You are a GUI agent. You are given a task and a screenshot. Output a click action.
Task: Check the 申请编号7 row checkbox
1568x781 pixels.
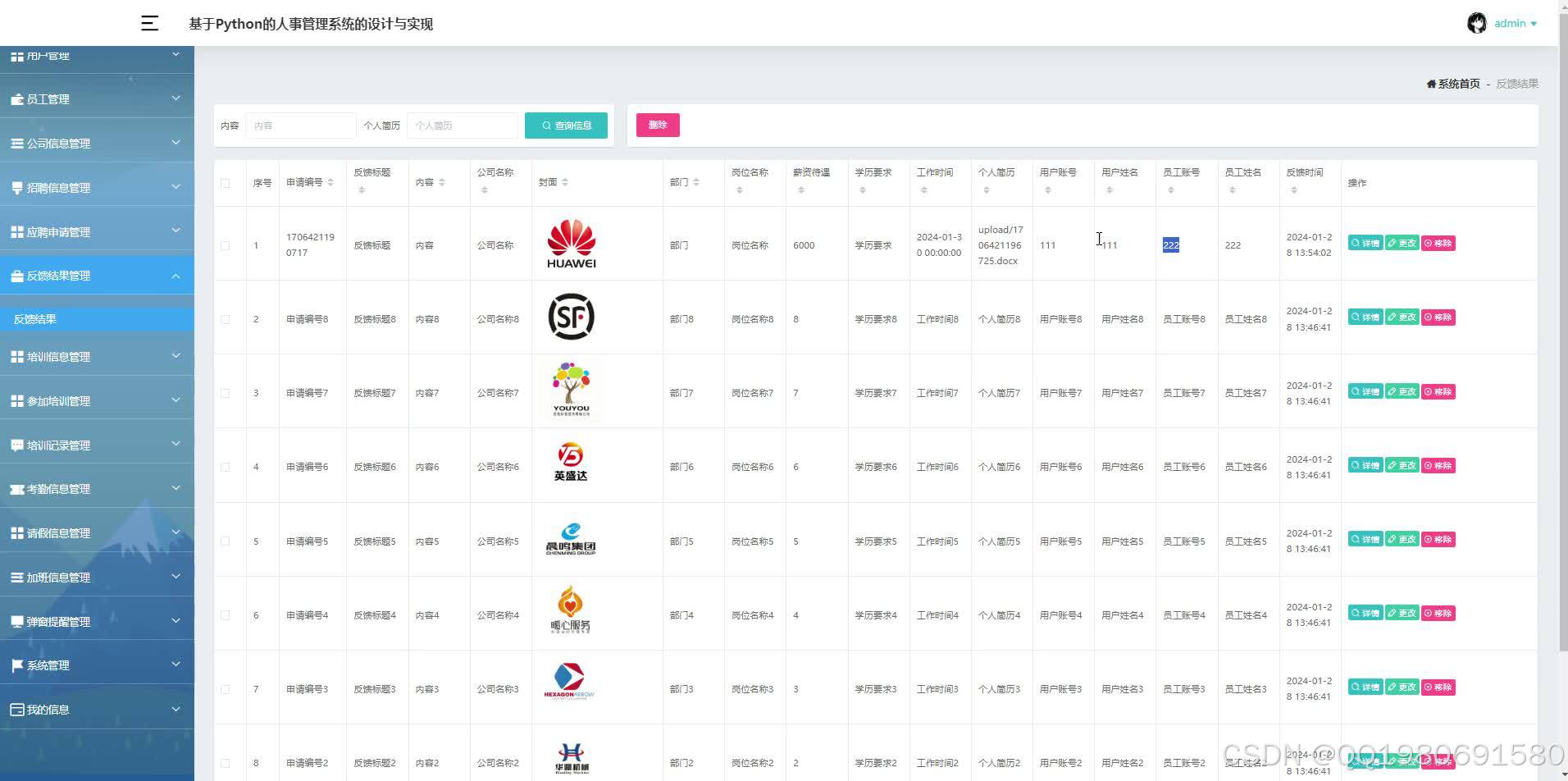[x=226, y=393]
